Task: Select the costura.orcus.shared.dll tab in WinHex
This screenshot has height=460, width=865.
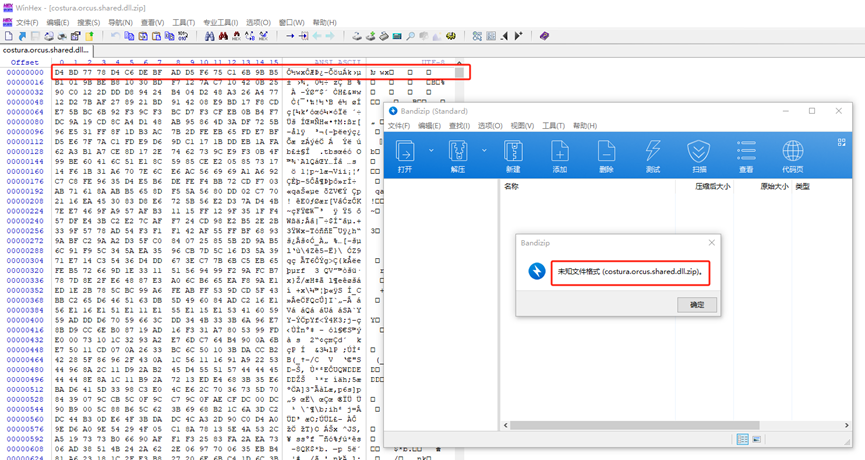Action: point(46,50)
